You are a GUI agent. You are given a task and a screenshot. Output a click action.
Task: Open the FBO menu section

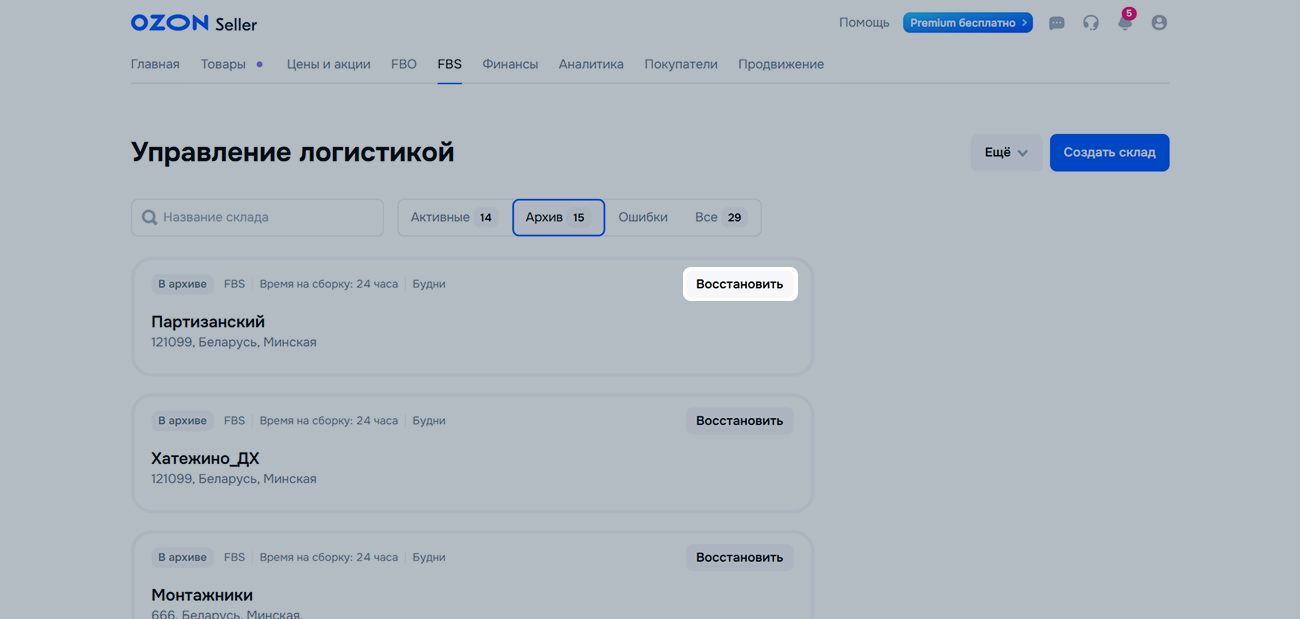[403, 64]
